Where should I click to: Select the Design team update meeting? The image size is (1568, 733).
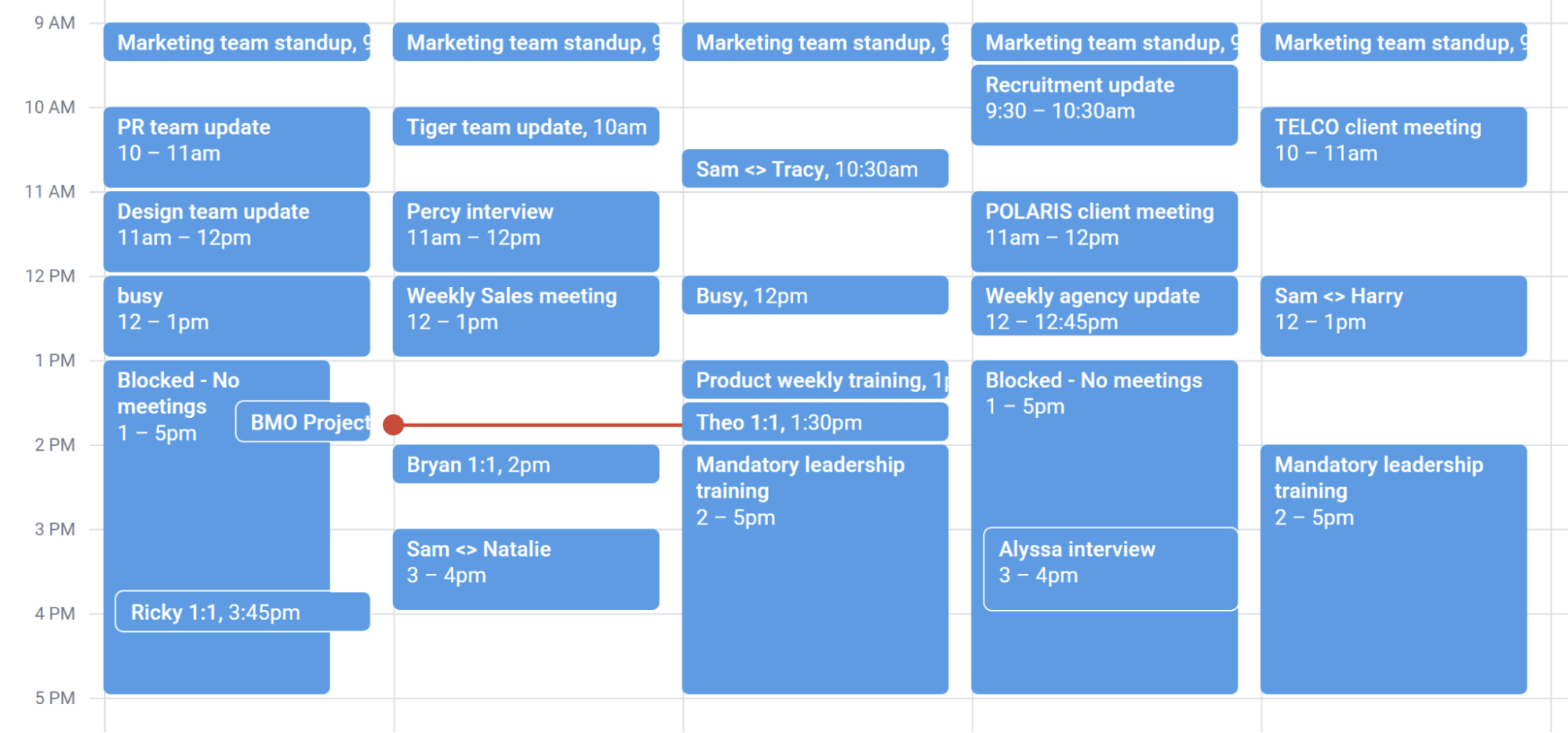(x=235, y=231)
